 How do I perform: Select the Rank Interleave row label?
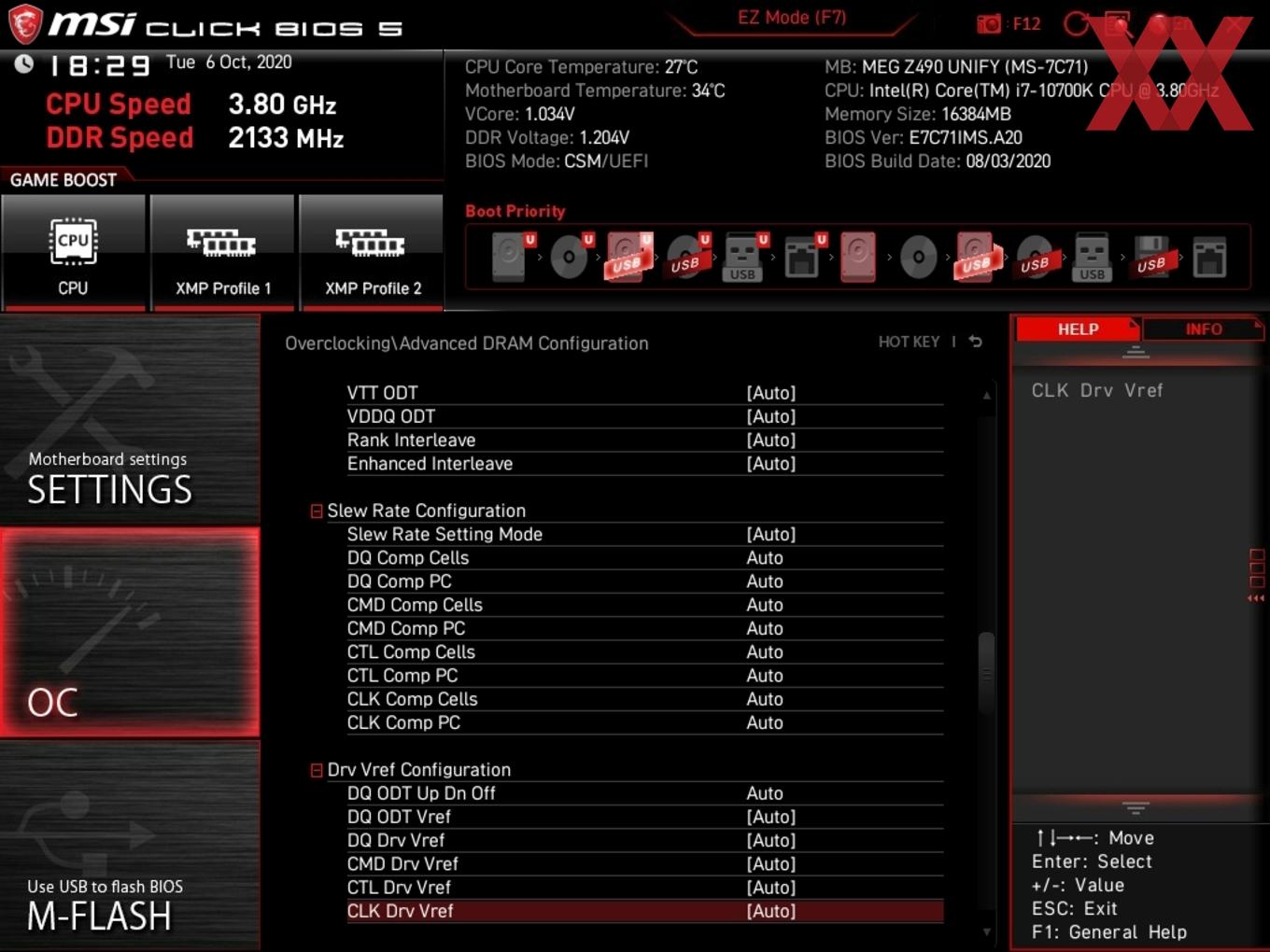(411, 440)
